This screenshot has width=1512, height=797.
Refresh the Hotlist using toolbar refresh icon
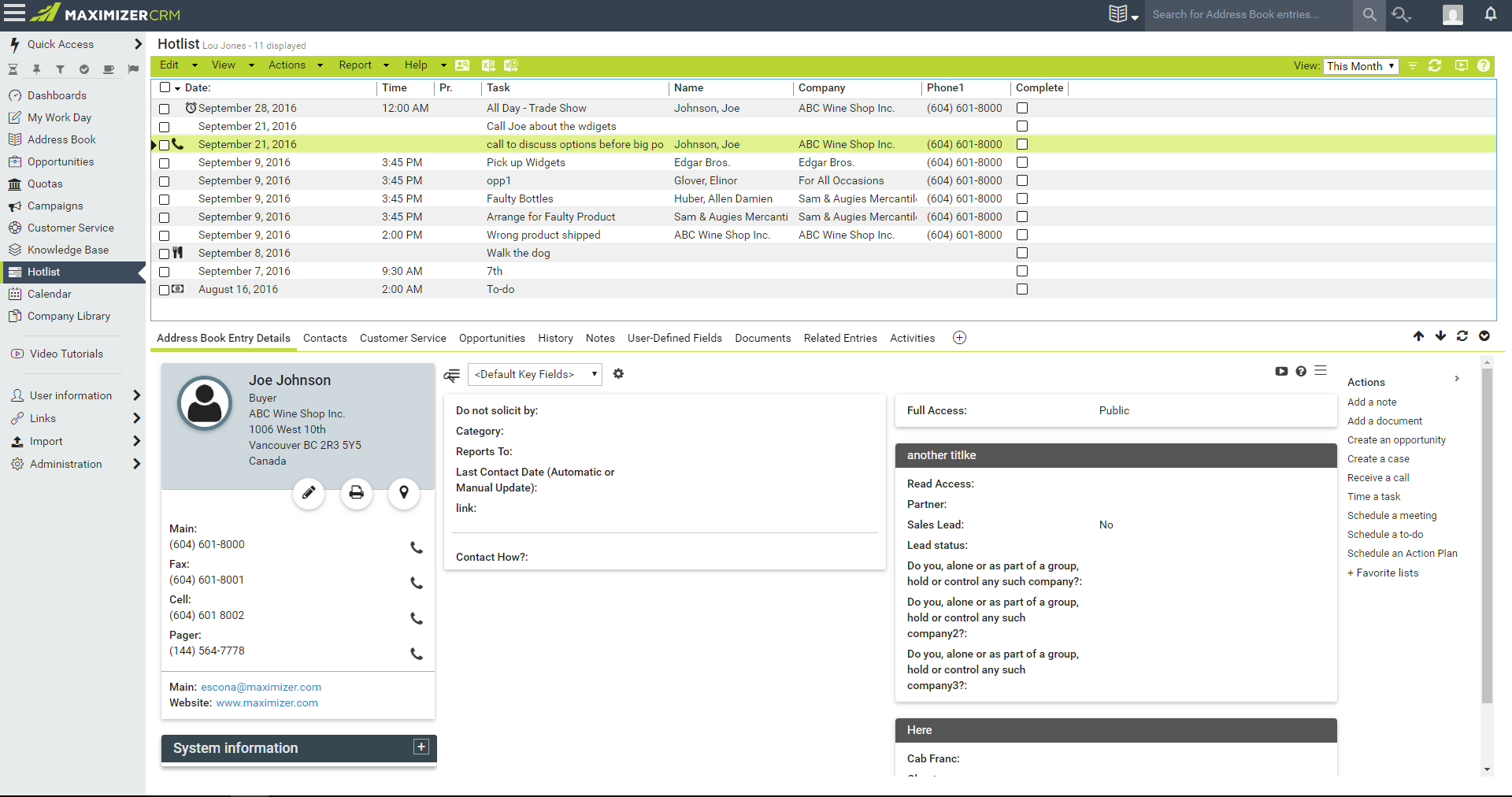click(1435, 66)
